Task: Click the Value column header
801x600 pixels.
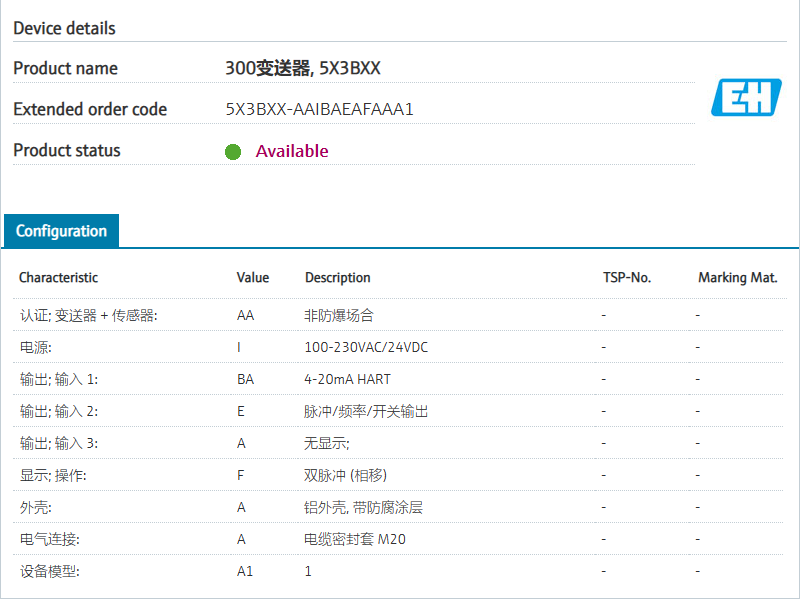Action: (253, 277)
